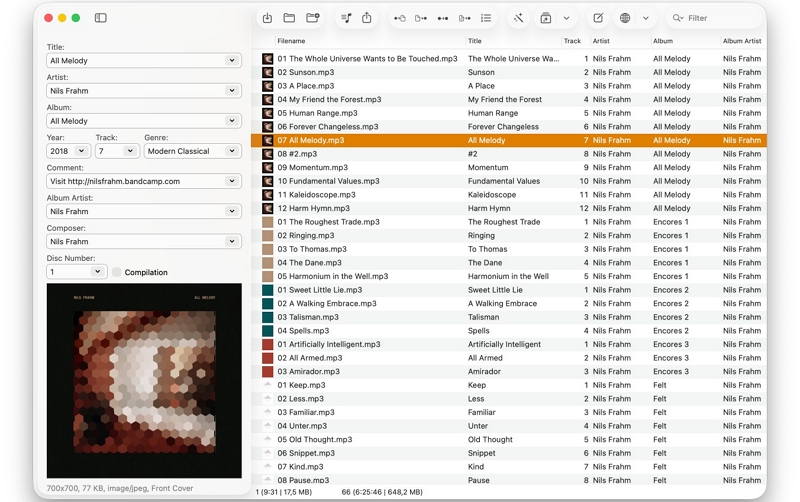Select file '02 A Walking Embrace.mp3'
The width and height of the screenshot is (800, 502).
click(x=327, y=304)
